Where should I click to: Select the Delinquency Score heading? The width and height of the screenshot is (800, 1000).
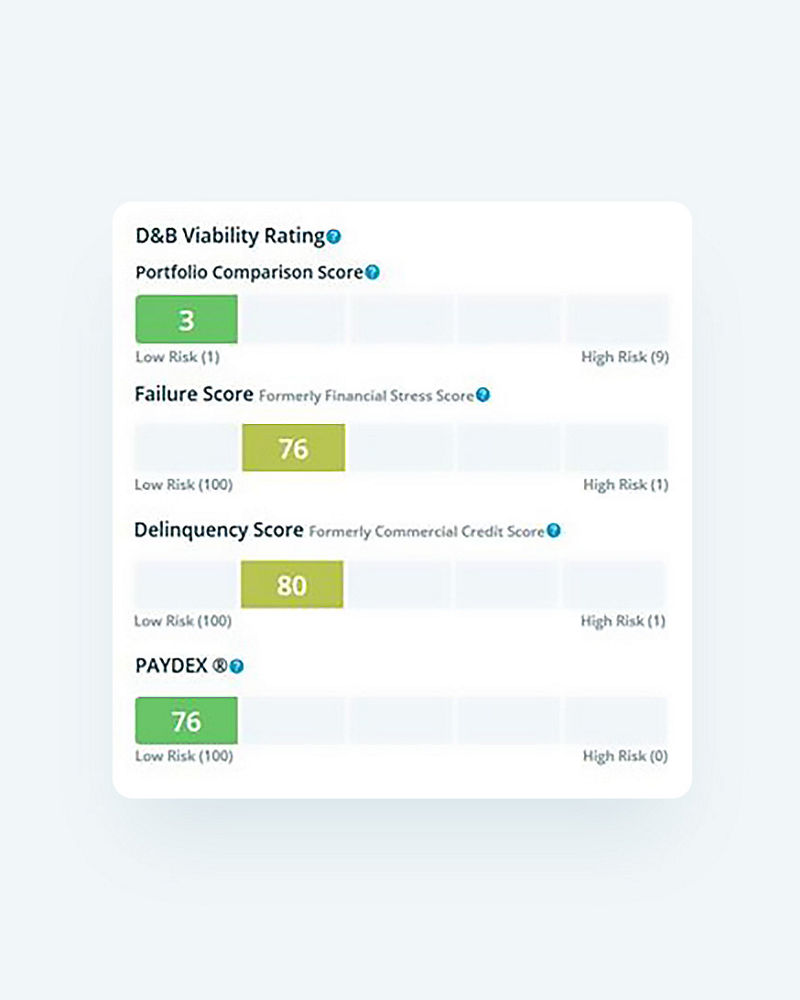pyautogui.click(x=220, y=529)
